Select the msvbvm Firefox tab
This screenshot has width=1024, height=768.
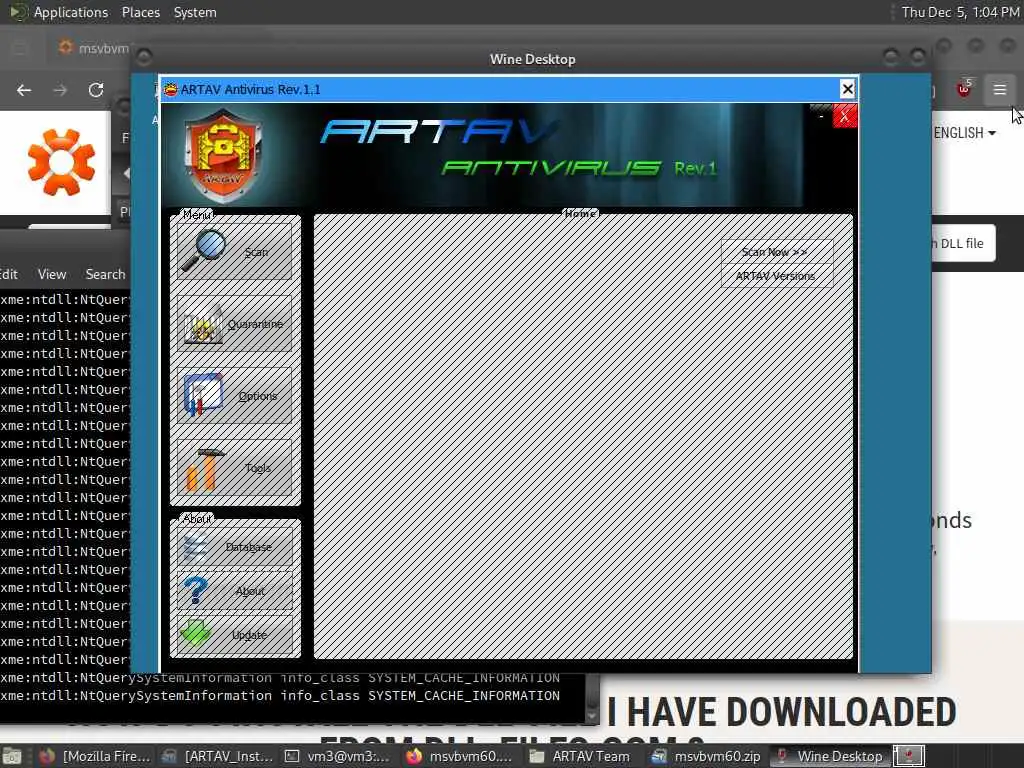point(93,48)
